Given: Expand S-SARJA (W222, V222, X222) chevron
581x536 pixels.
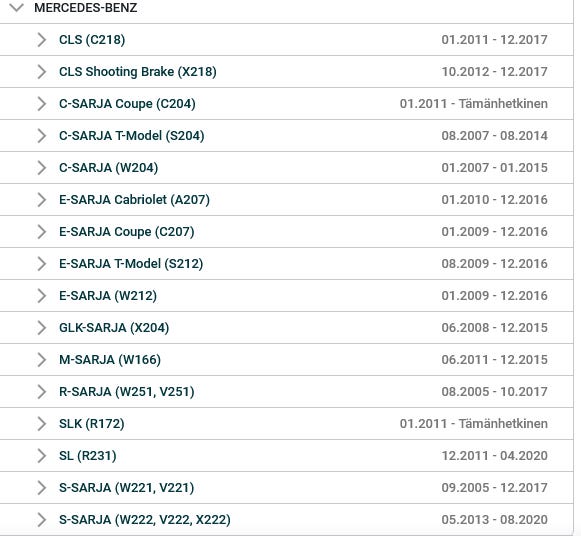Looking at the screenshot, I should tap(42, 520).
